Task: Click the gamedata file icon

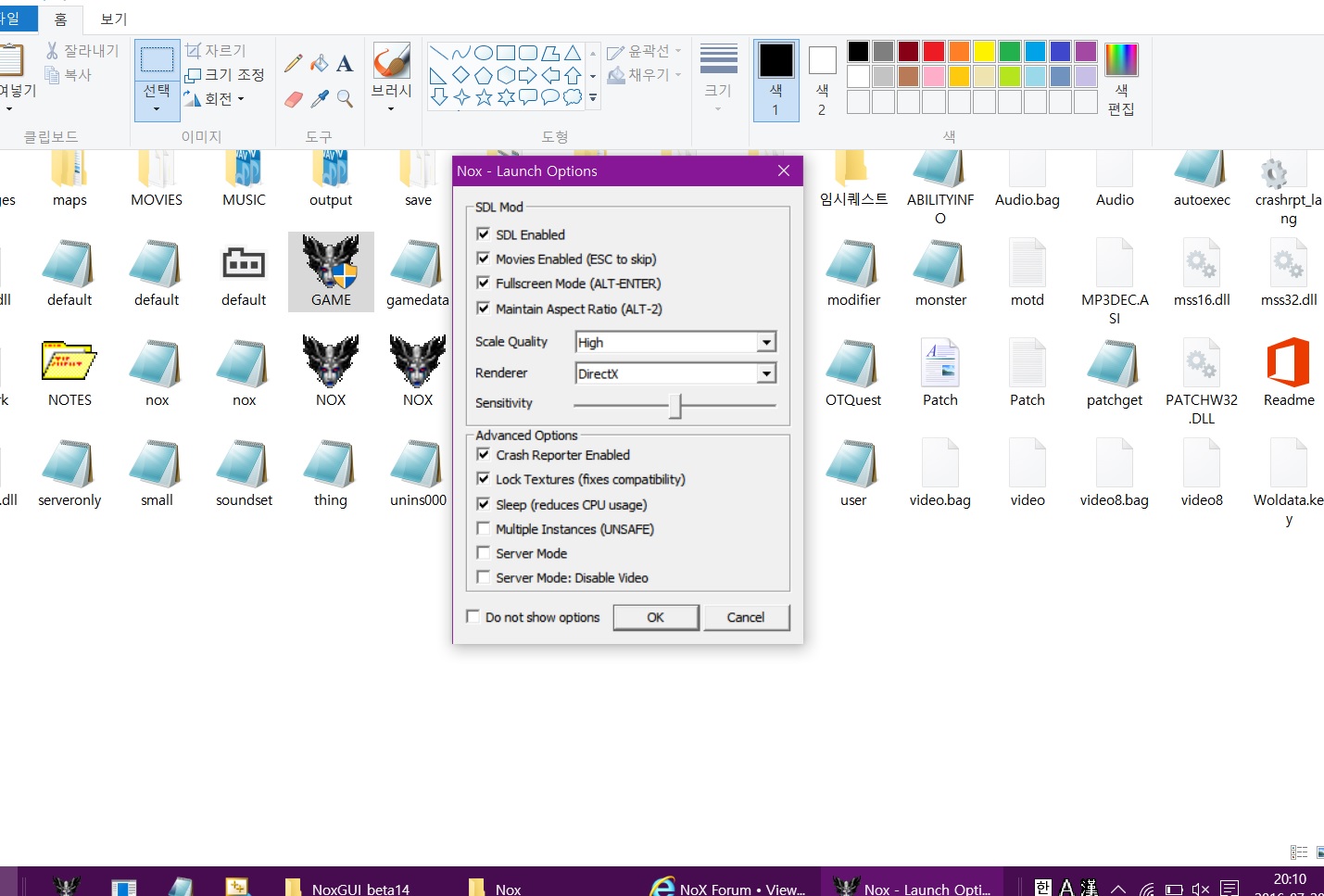Action: click(x=418, y=272)
